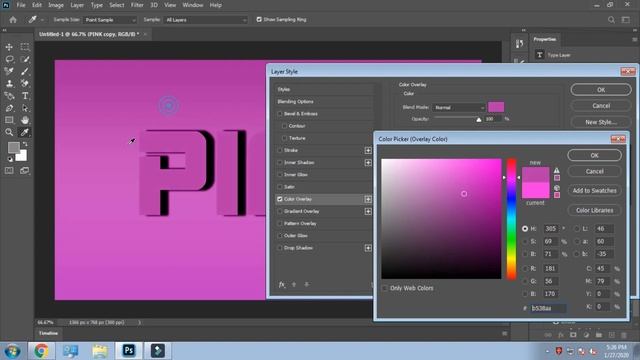
Task: Click the Add to Swatches button
Action: coord(594,191)
